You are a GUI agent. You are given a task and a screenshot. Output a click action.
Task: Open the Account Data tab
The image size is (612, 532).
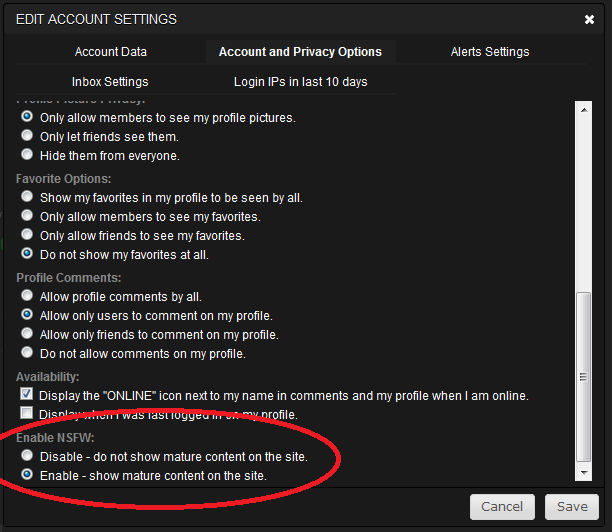(x=110, y=52)
